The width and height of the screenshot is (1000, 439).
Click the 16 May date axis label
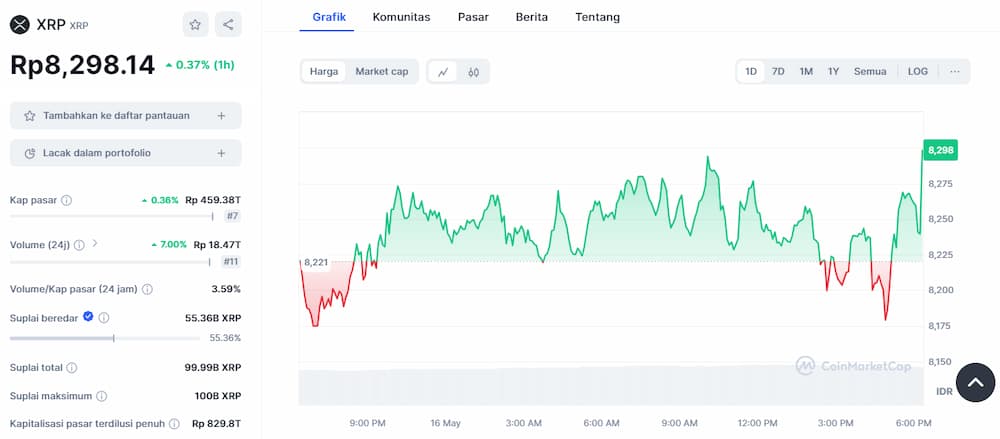445,423
